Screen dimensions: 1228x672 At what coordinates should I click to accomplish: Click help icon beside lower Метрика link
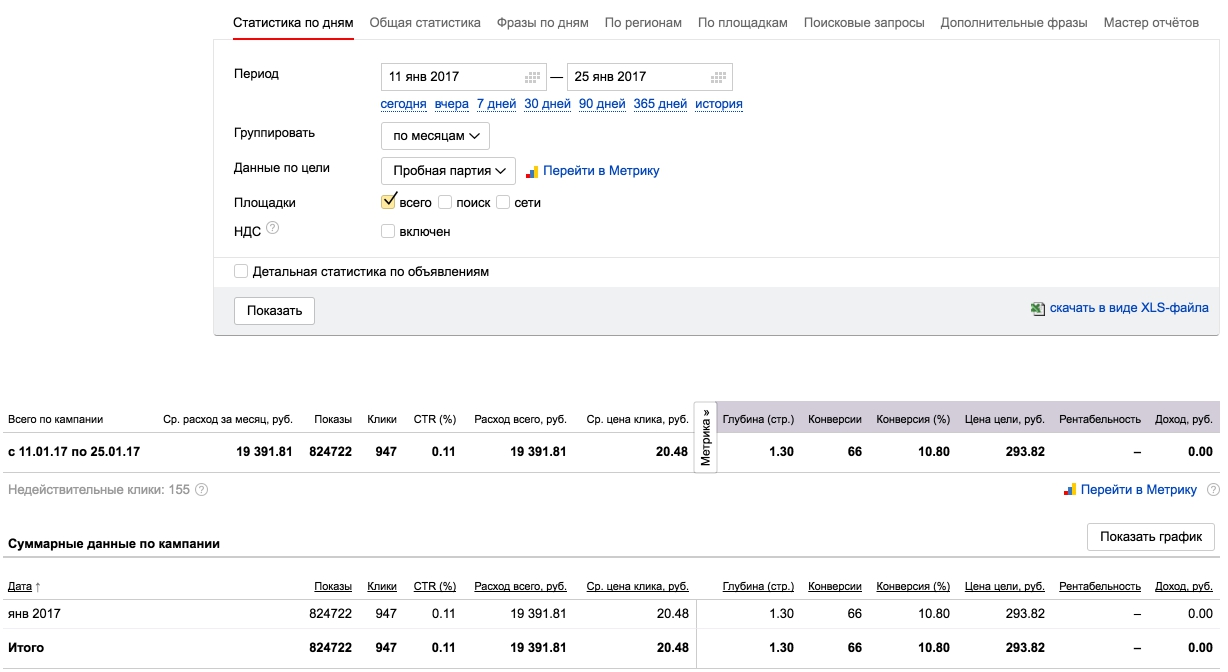(x=1213, y=490)
